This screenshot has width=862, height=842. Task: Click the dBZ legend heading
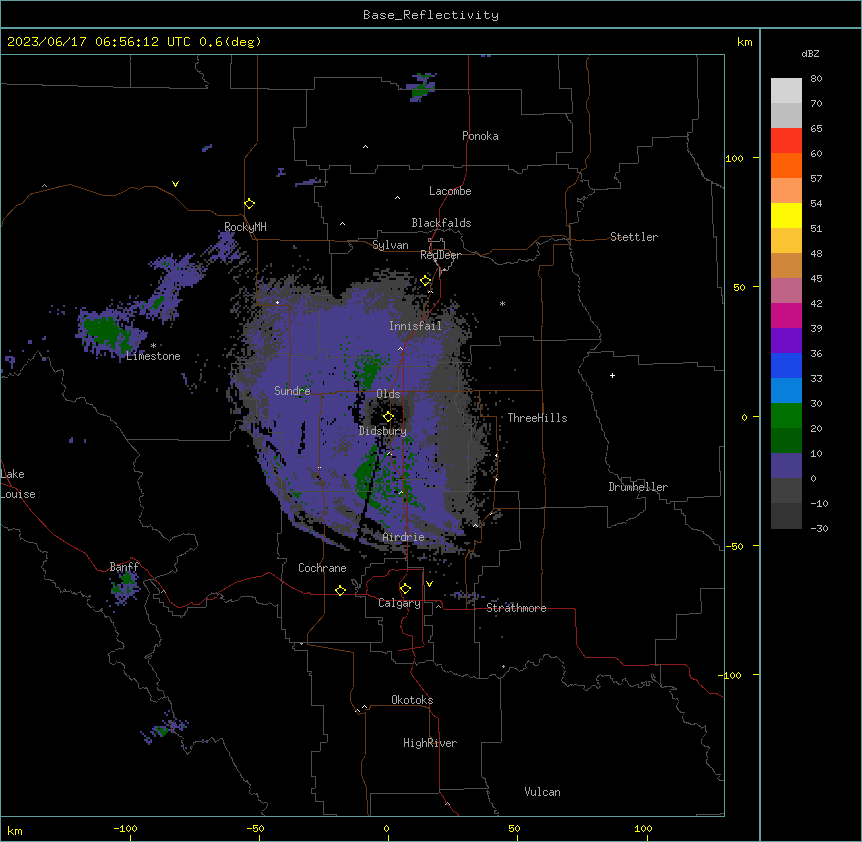pyautogui.click(x=810, y=53)
